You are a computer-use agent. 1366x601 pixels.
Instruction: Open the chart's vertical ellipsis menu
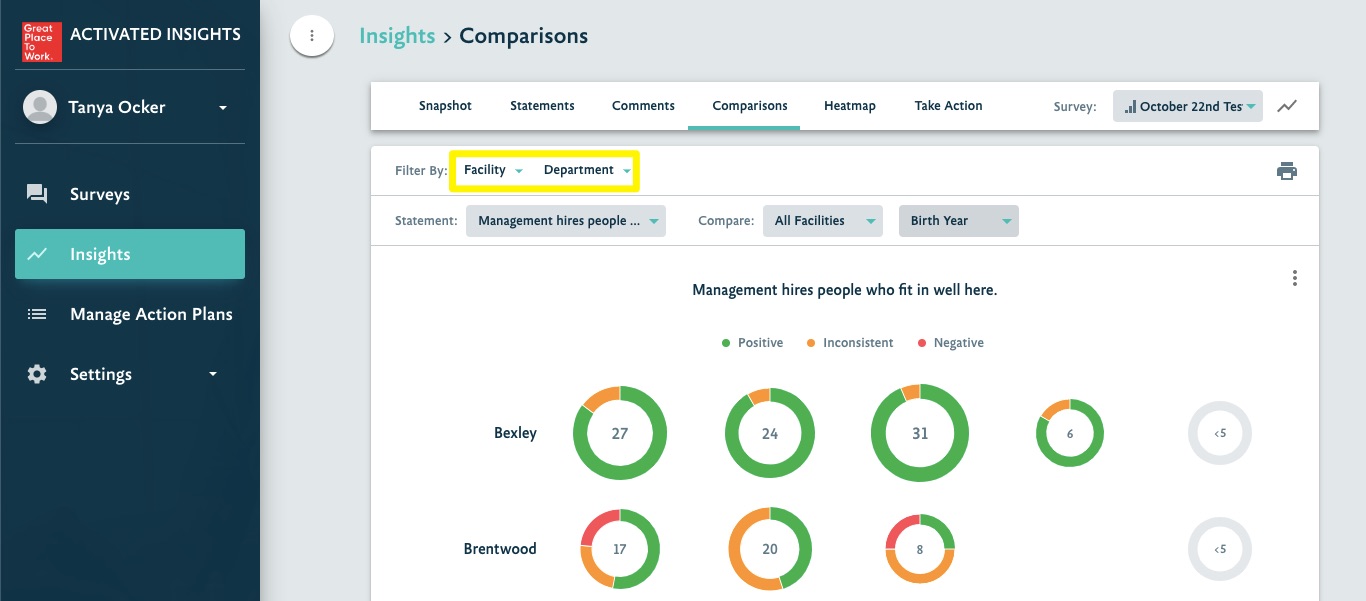pos(1294,278)
